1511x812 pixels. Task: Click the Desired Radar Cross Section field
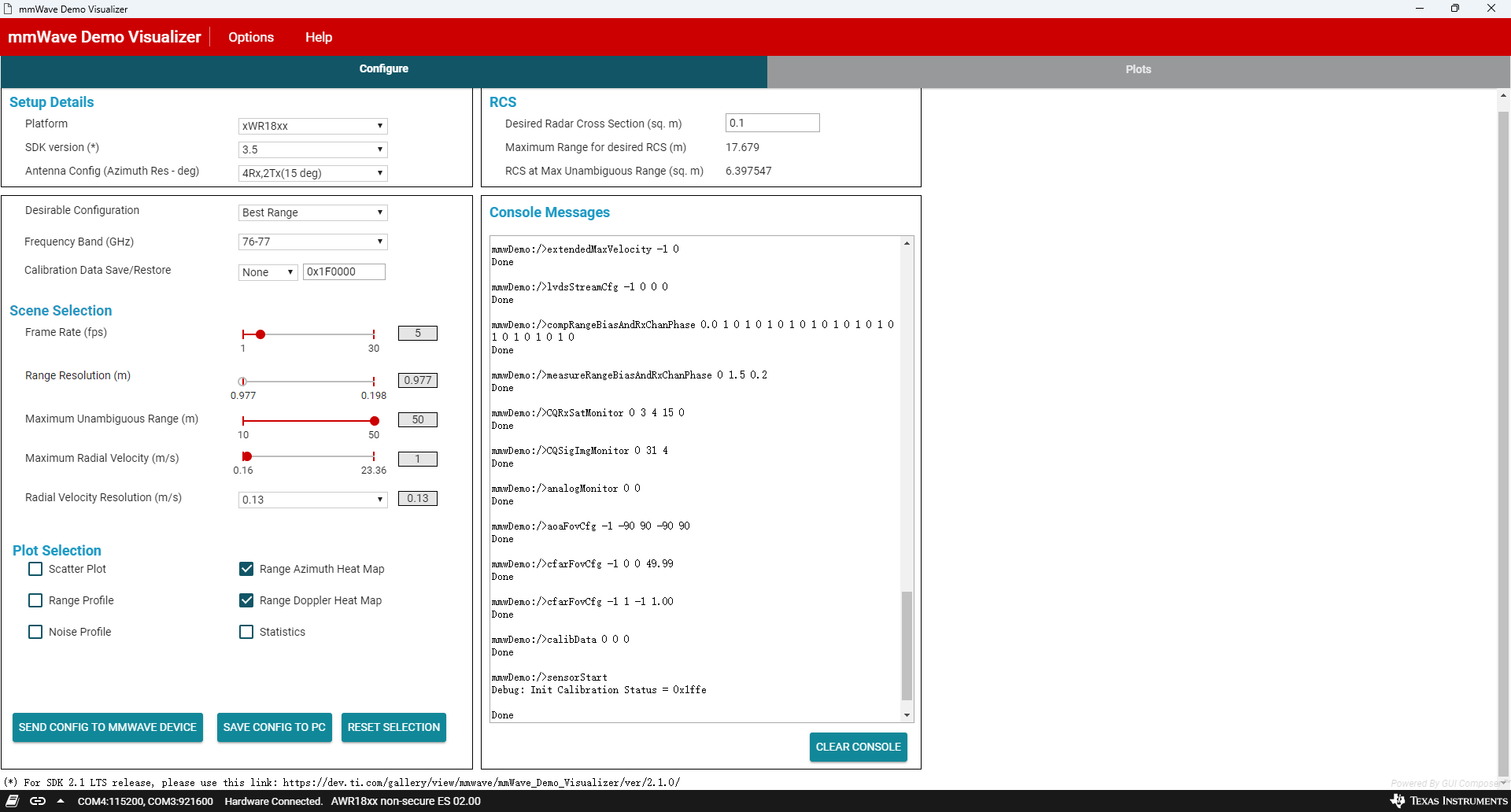pyautogui.click(x=773, y=123)
